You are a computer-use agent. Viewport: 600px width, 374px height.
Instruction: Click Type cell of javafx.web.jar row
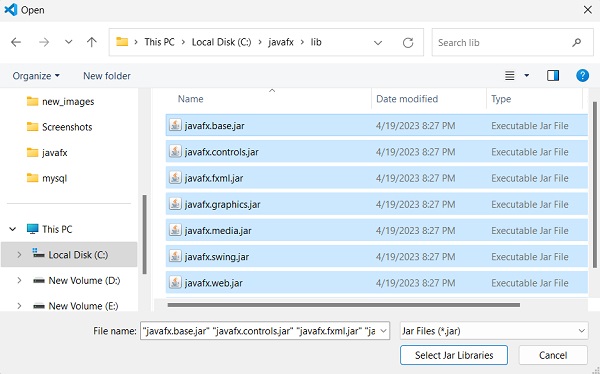[530, 283]
